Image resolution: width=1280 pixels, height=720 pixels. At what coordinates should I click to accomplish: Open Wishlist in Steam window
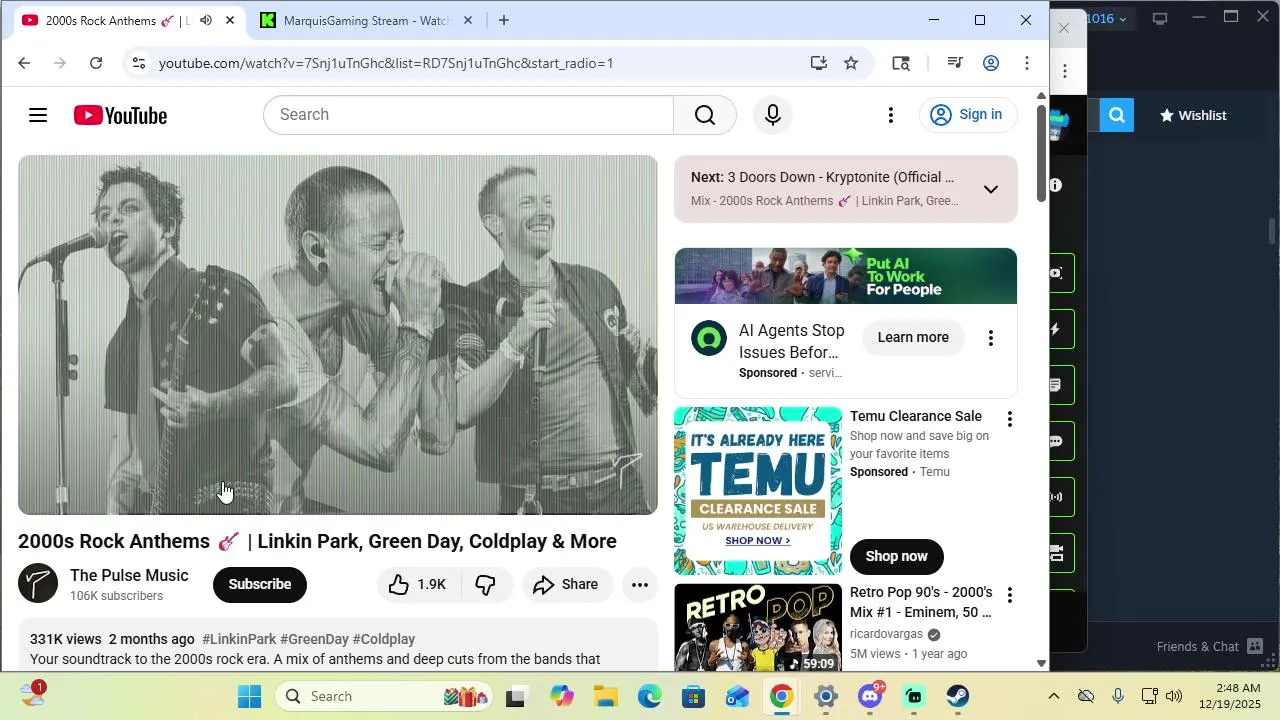point(1193,115)
